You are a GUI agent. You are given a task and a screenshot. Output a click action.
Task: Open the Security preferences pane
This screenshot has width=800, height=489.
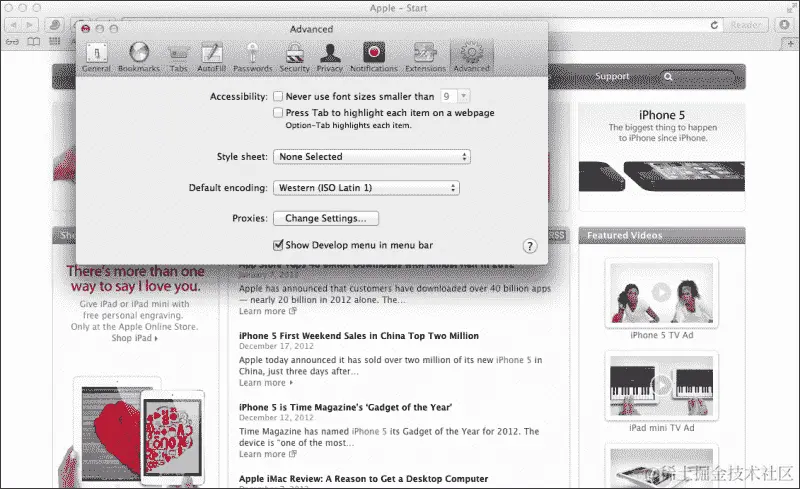pos(294,58)
